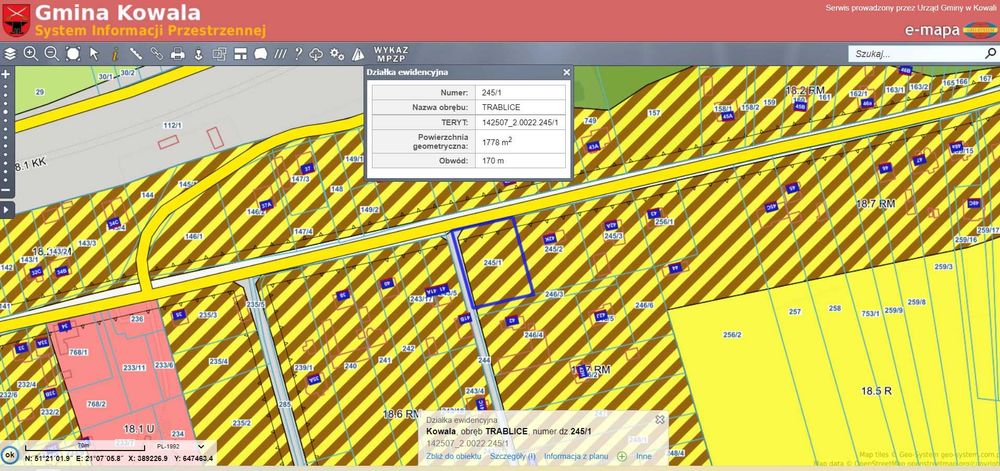Click the Zbliż do obiektu link
Screen dimensions: 1000x471
pos(453,456)
